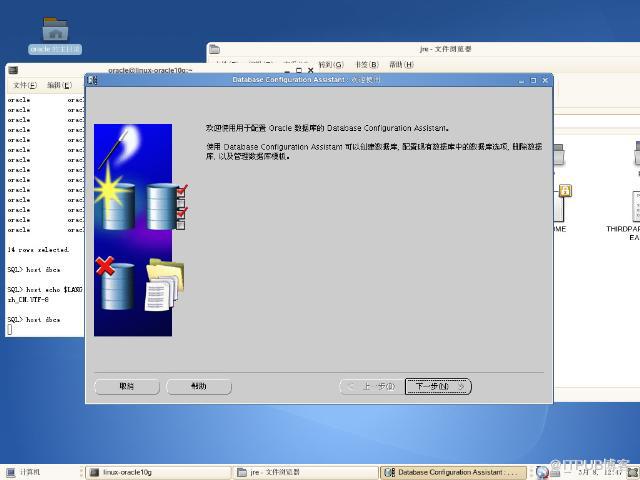This screenshot has width=640, height=480.
Task: Open 转到(G) menu in the jre file browser
Action: (x=331, y=64)
